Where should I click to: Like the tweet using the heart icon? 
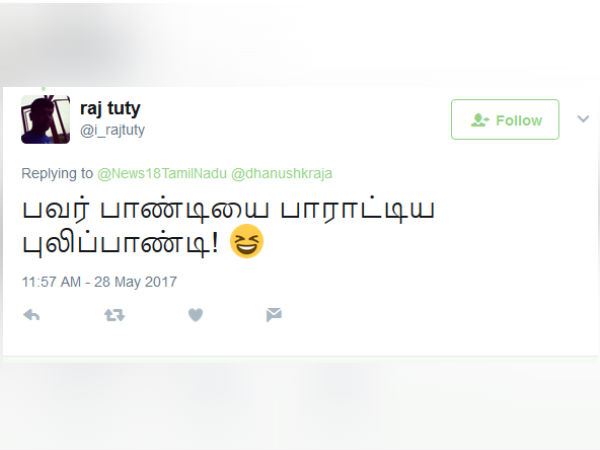coord(196,315)
